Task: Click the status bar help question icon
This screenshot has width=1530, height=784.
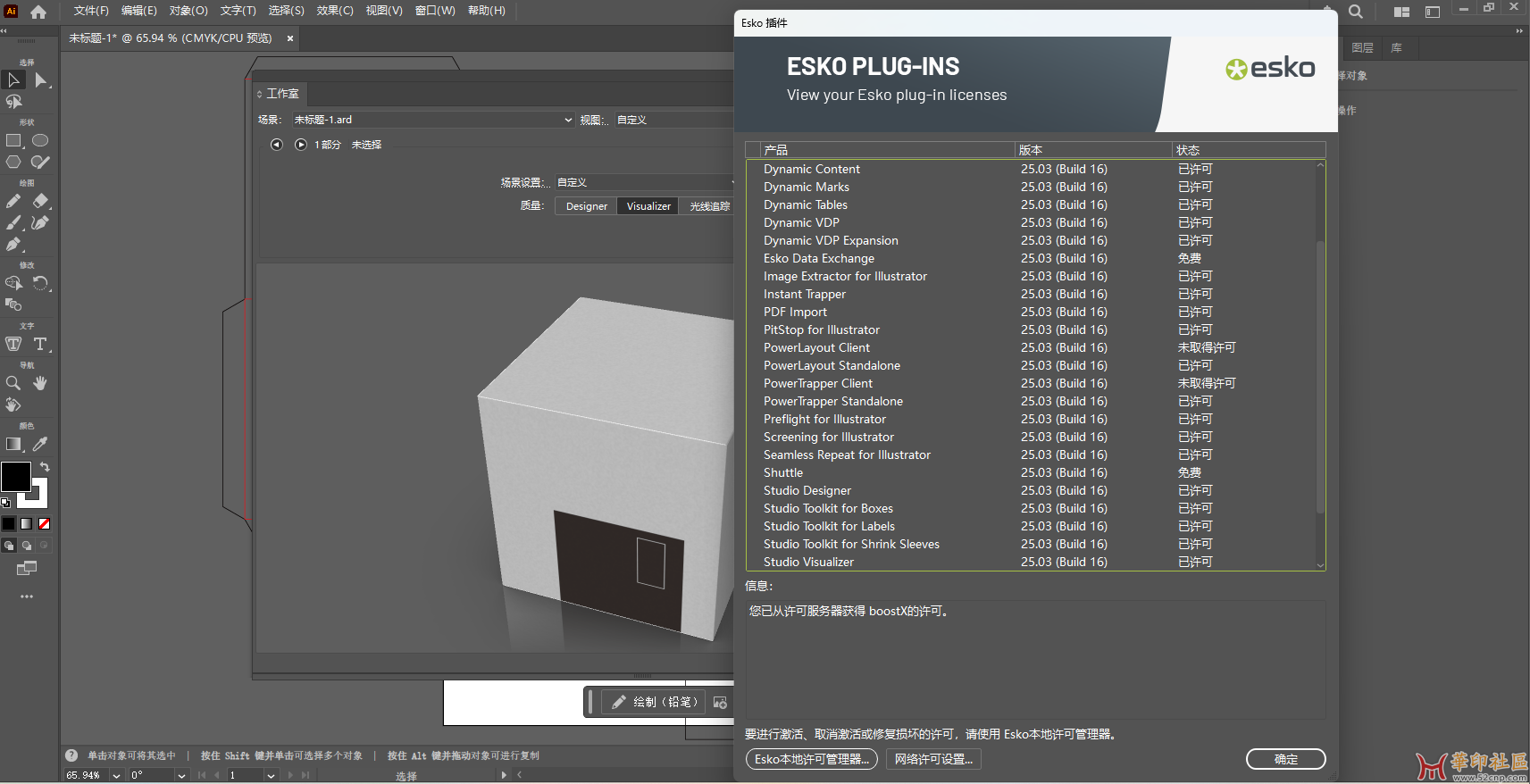Action: click(x=71, y=755)
